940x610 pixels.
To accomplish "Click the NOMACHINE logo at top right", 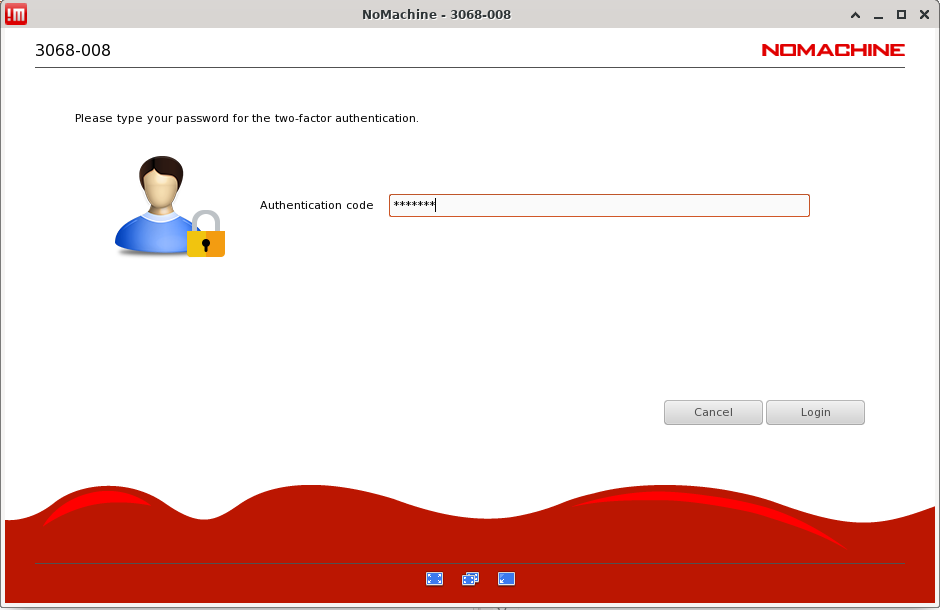I will 833,50.
